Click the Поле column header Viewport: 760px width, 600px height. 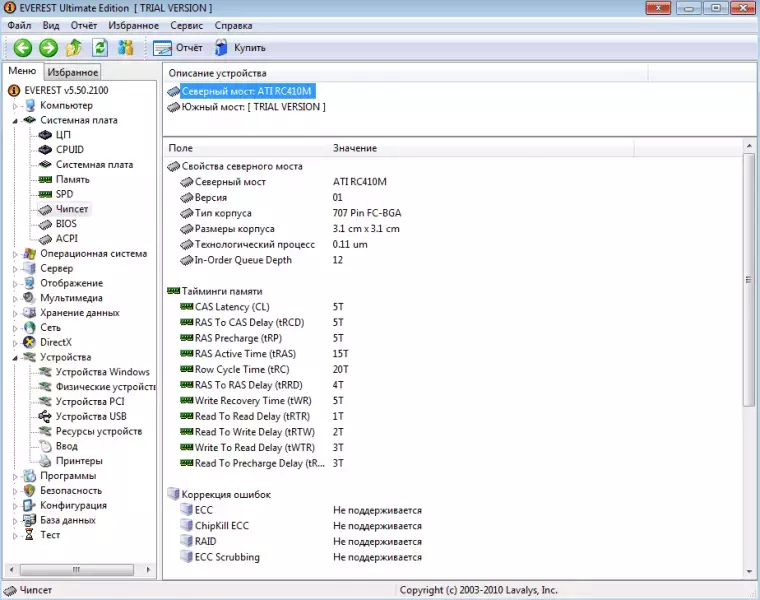tap(246, 148)
